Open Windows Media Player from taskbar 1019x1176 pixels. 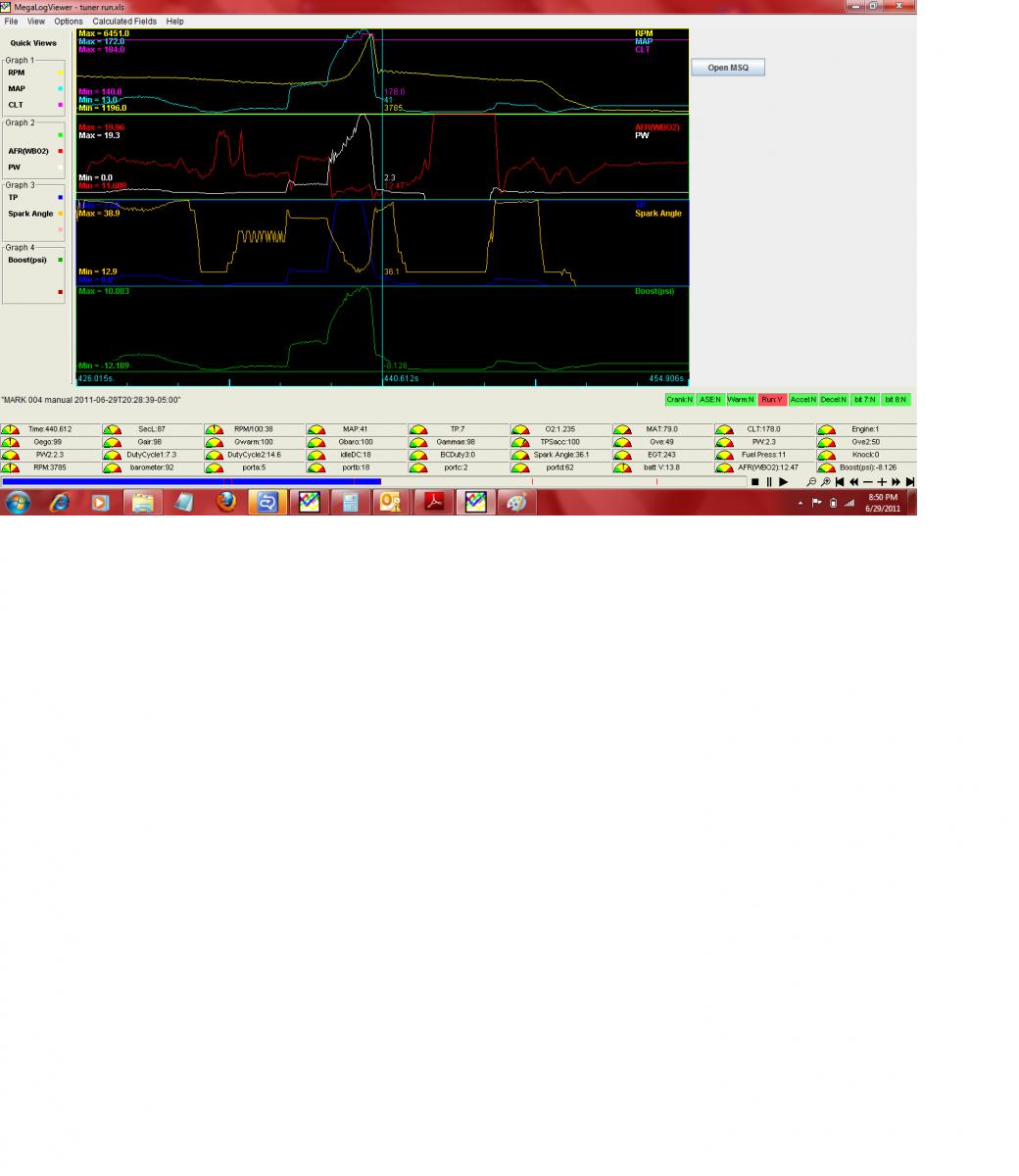click(100, 503)
